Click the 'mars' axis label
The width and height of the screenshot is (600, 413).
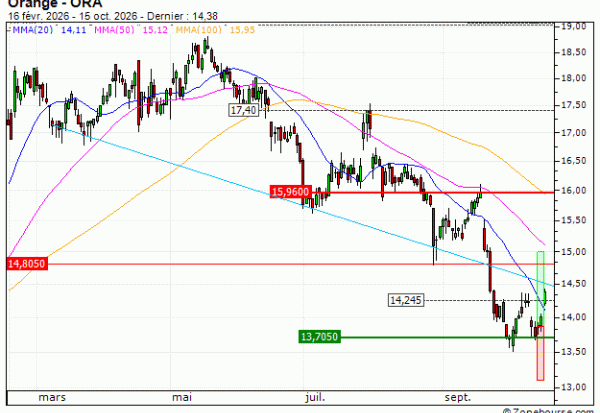(x=52, y=397)
